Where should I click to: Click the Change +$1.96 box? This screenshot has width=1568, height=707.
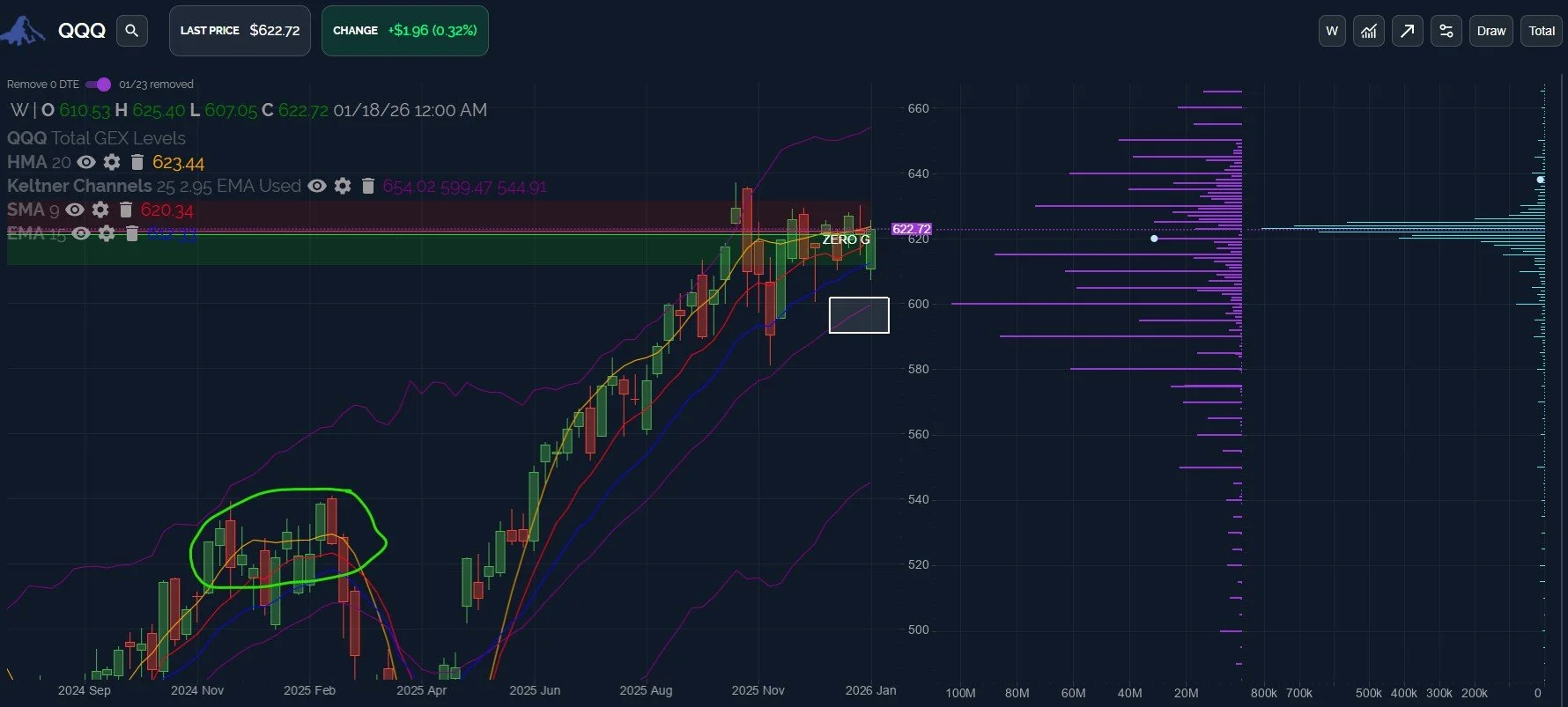click(x=405, y=31)
